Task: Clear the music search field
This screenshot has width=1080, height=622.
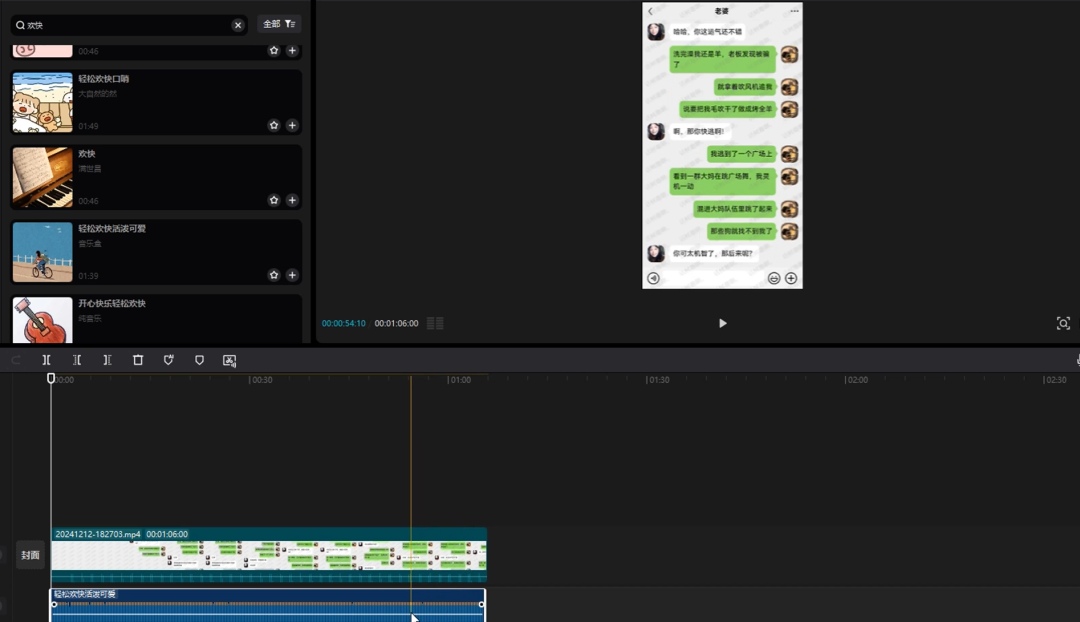Action: (x=238, y=25)
